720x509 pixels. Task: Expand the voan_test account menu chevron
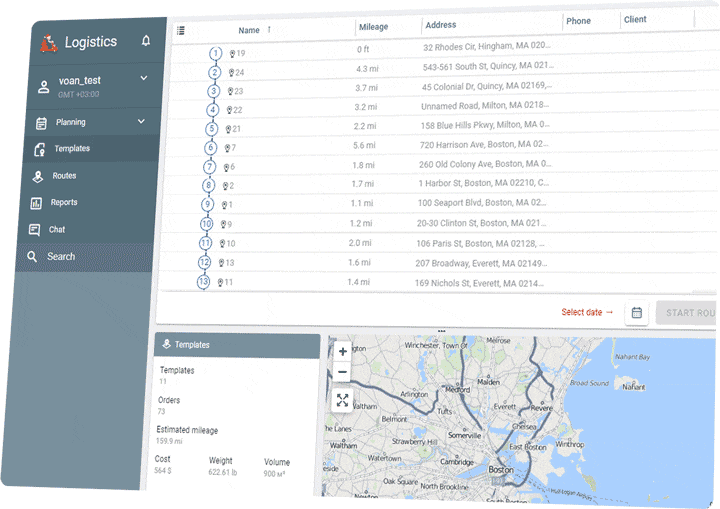pos(144,78)
